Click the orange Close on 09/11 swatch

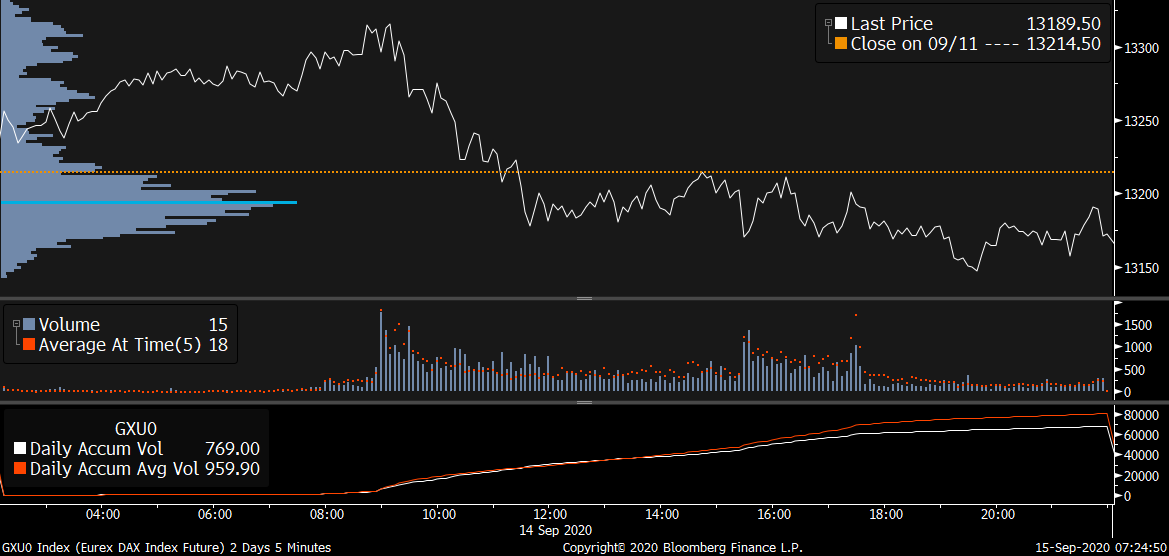pos(840,44)
